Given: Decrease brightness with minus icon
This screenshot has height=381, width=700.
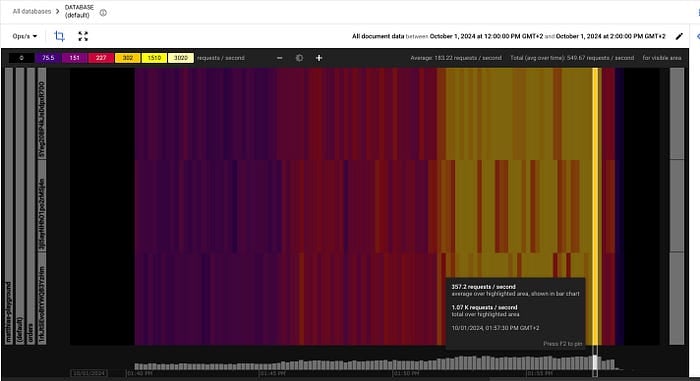Looking at the screenshot, I should click(279, 58).
